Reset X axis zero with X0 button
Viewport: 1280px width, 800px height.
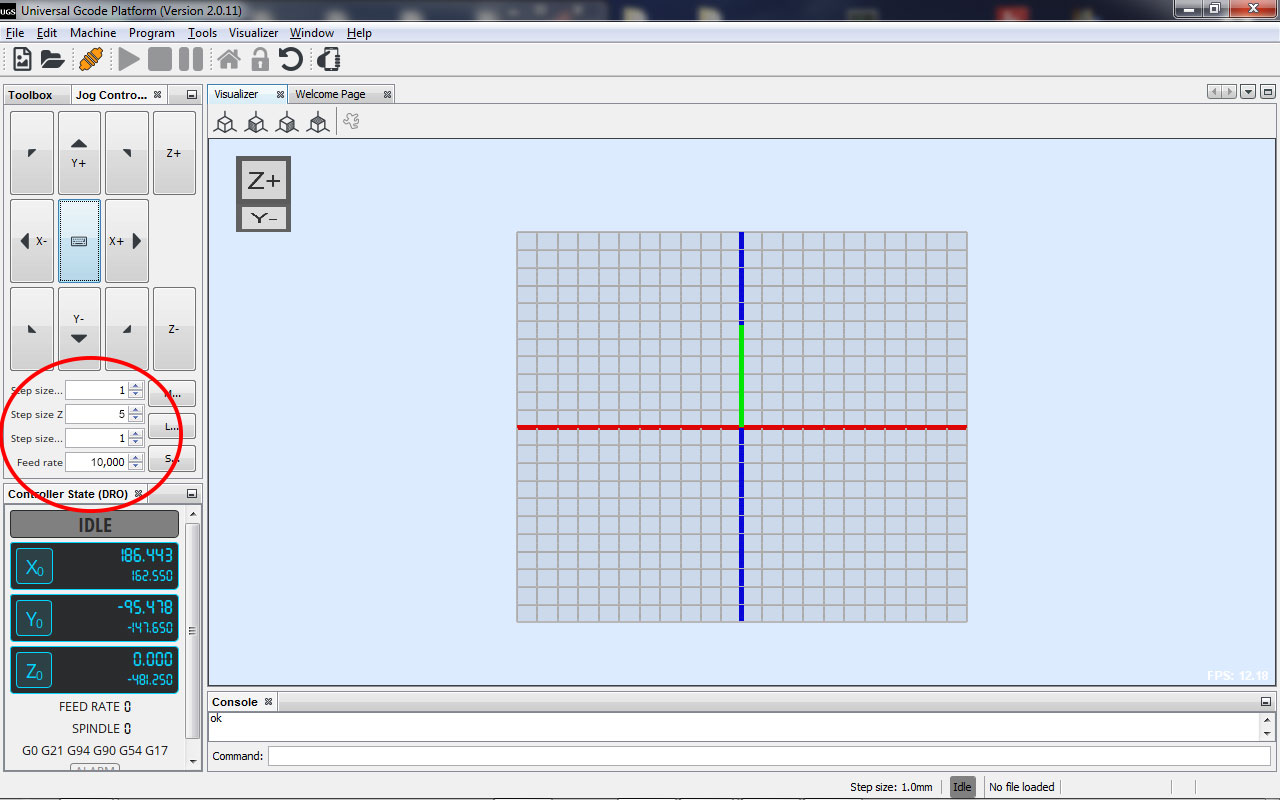34,567
